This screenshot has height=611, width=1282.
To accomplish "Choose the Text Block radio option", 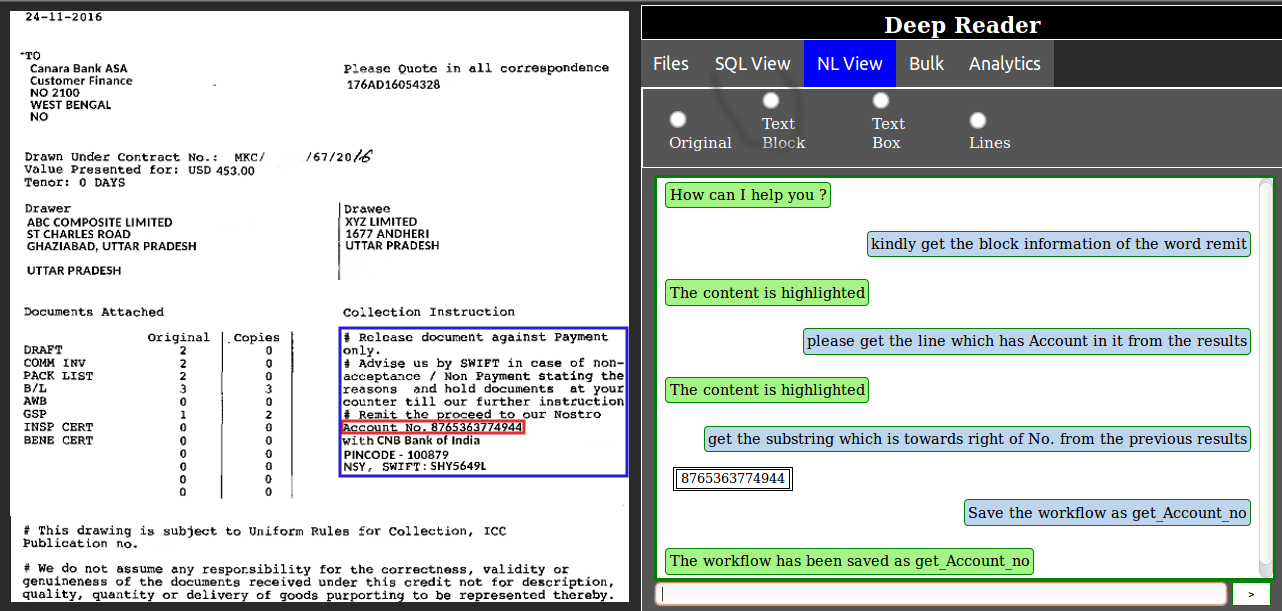I will [771, 100].
